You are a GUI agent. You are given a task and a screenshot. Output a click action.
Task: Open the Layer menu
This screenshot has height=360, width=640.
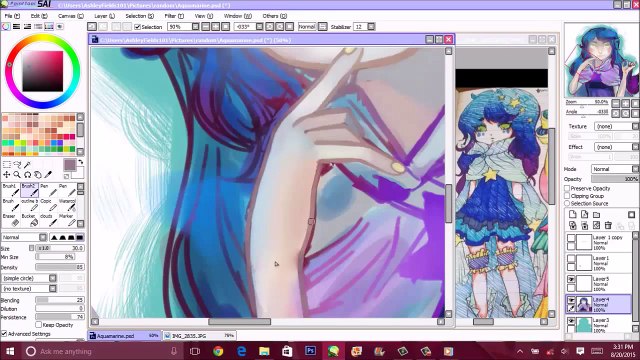(x=104, y=16)
